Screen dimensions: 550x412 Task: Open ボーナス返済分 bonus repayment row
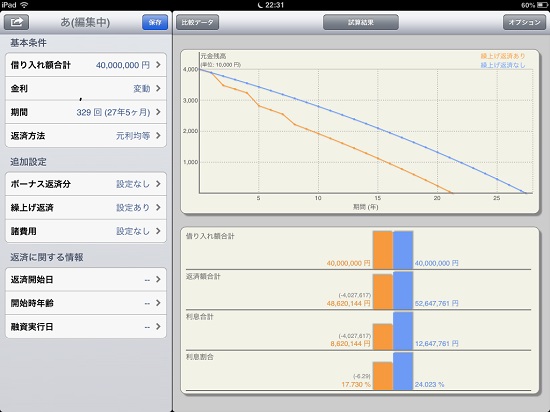pos(86,184)
